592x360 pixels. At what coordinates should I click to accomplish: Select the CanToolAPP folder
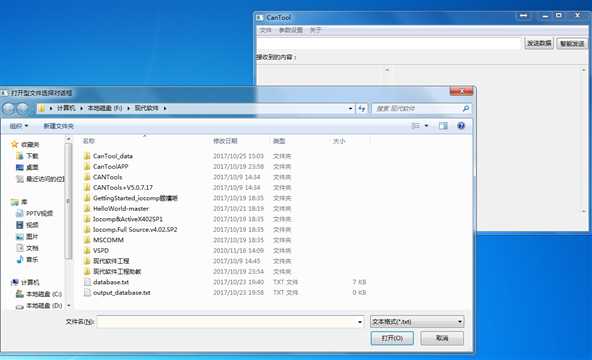[x=110, y=166]
